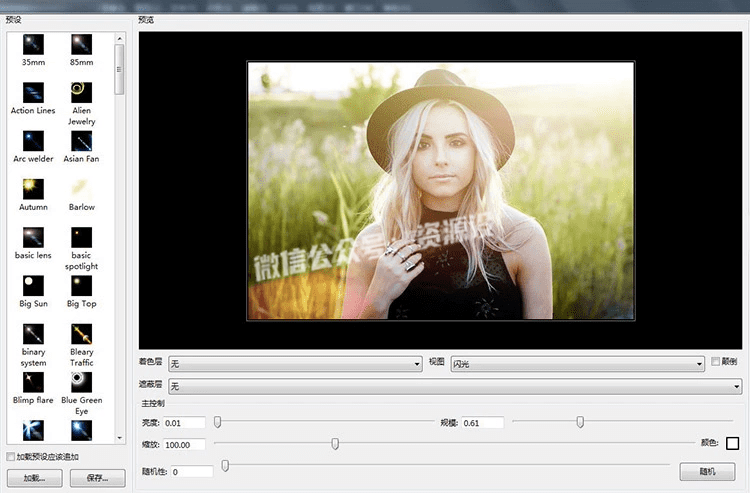Expand the 遮蔽层 dropdown
The width and height of the screenshot is (750, 493).
(455, 386)
